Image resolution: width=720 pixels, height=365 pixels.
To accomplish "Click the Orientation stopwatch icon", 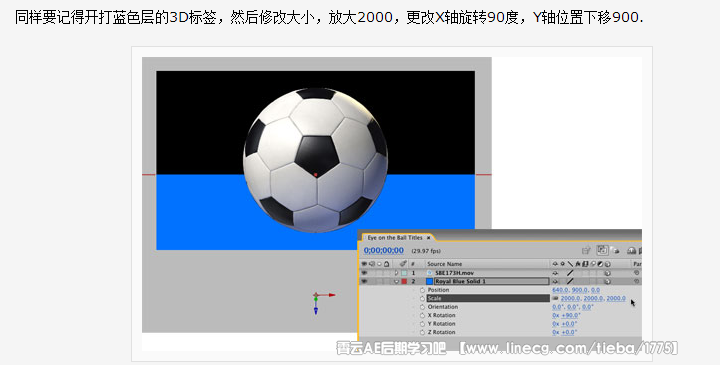I will coord(422,307).
